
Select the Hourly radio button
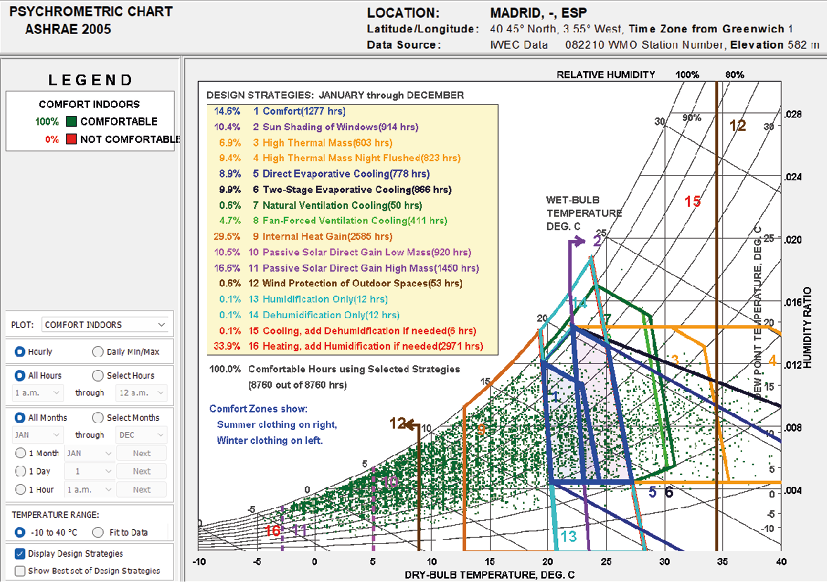(20, 352)
